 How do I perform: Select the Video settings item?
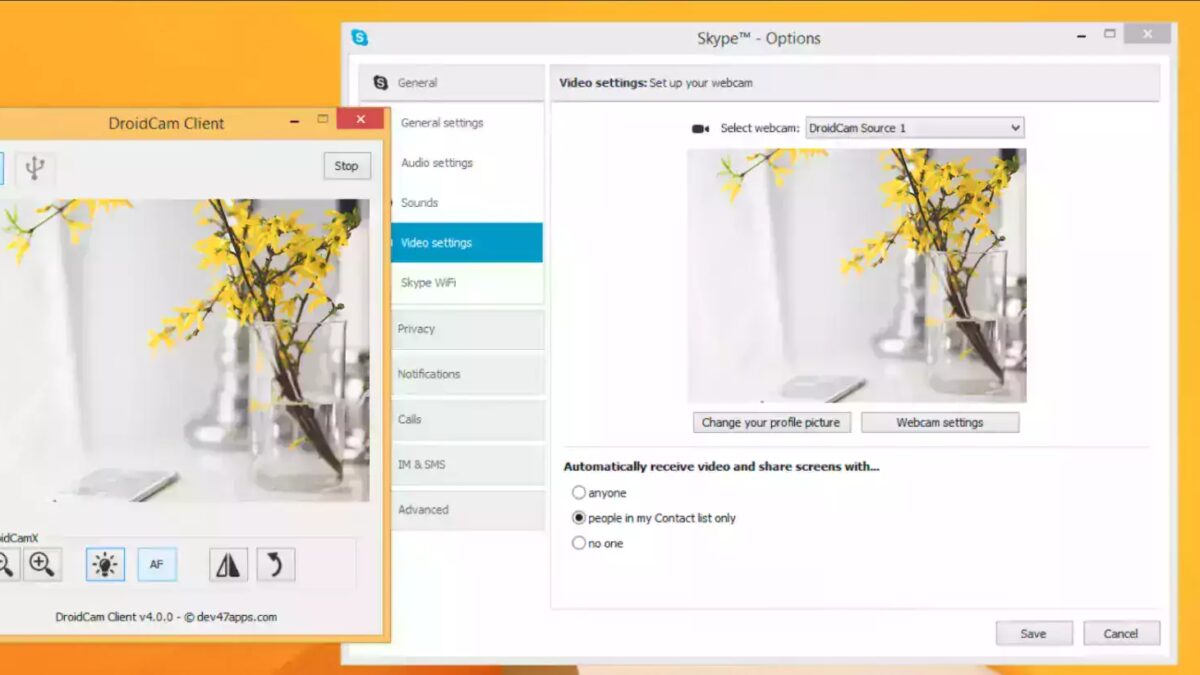[467, 243]
